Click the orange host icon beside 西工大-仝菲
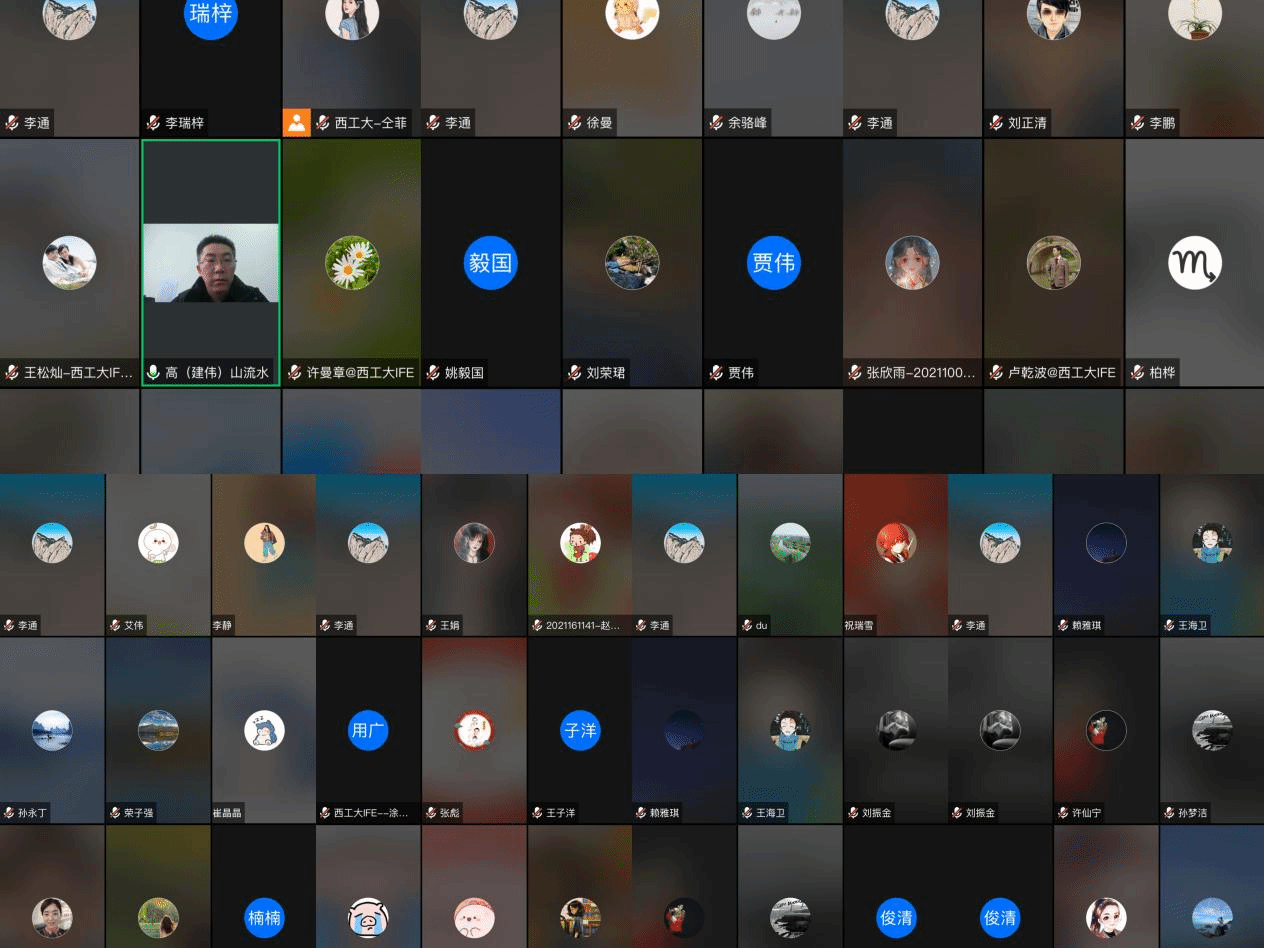The width and height of the screenshot is (1264, 948). click(297, 122)
